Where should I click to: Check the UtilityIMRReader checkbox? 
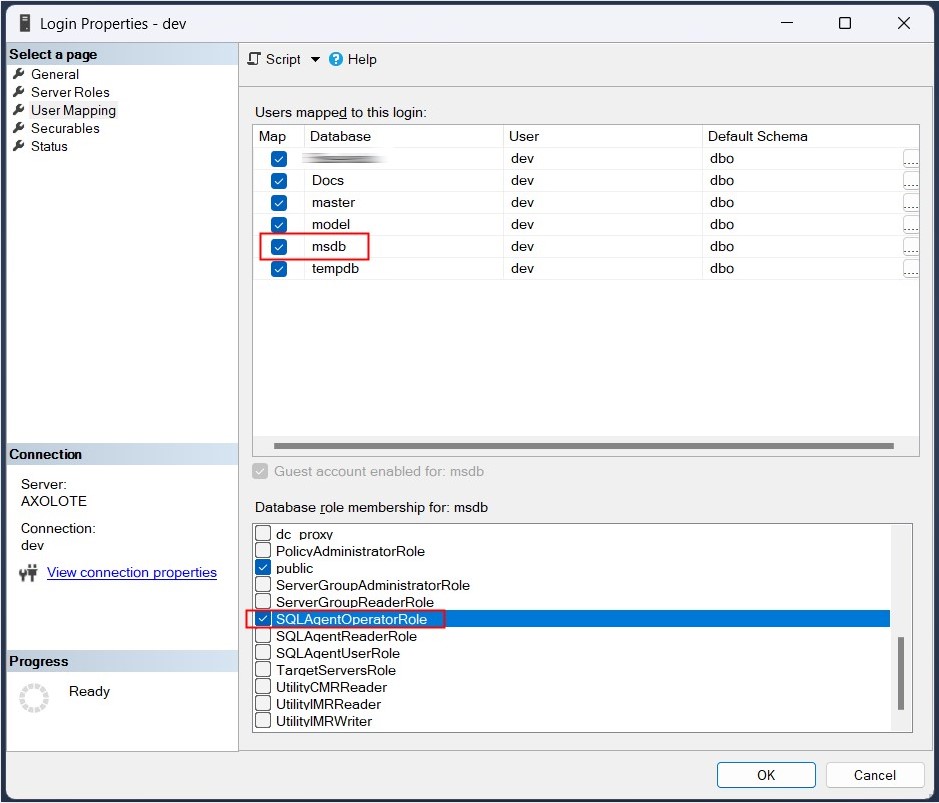[x=263, y=704]
